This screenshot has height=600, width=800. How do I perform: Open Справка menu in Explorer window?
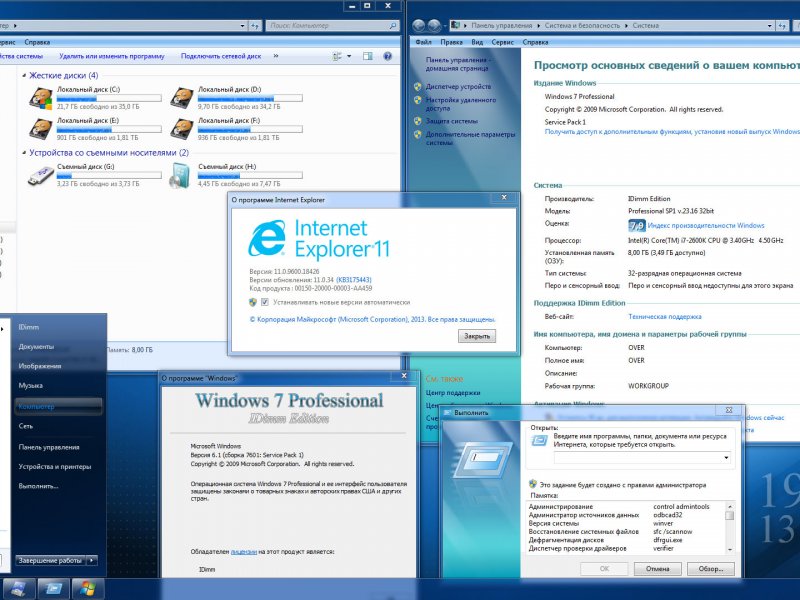(x=37, y=42)
